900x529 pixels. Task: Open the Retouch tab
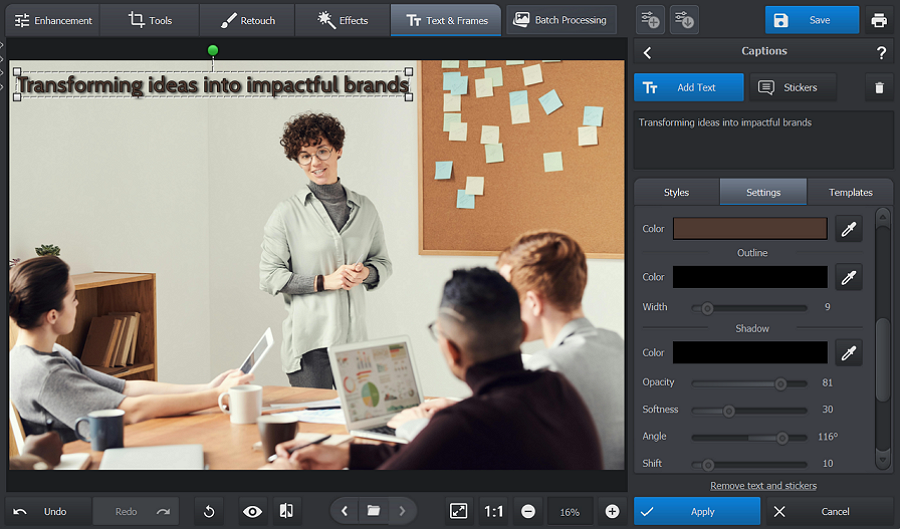pos(247,21)
